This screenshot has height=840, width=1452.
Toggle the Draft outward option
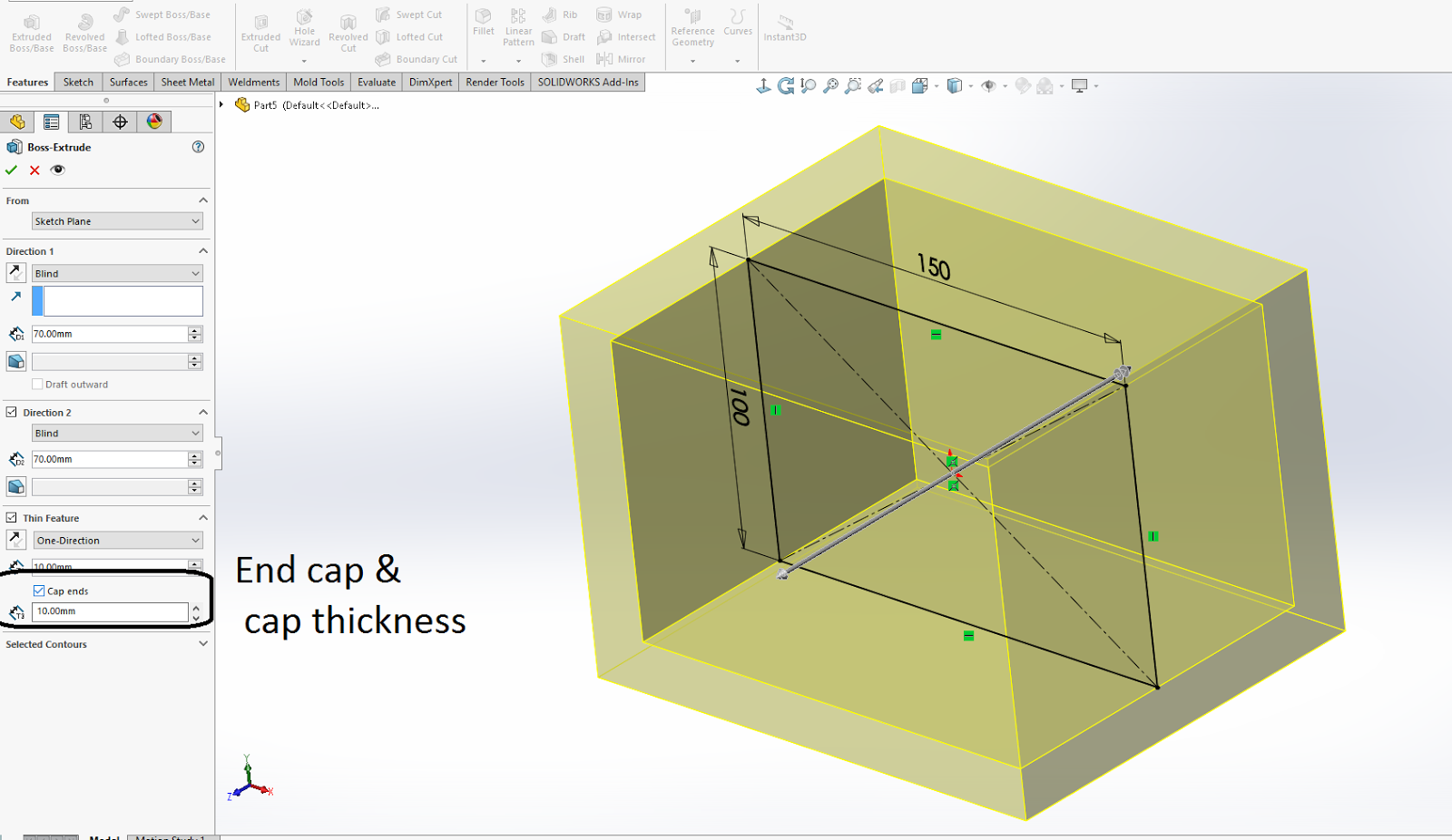(37, 384)
